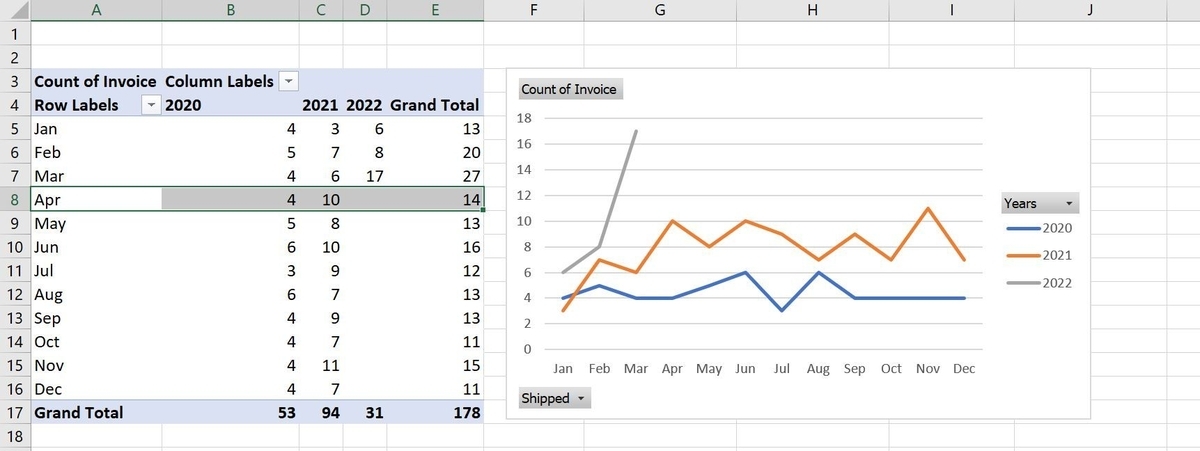Select the gray 2022 legend entry
1200x451 pixels.
pyautogui.click(x=1038, y=283)
